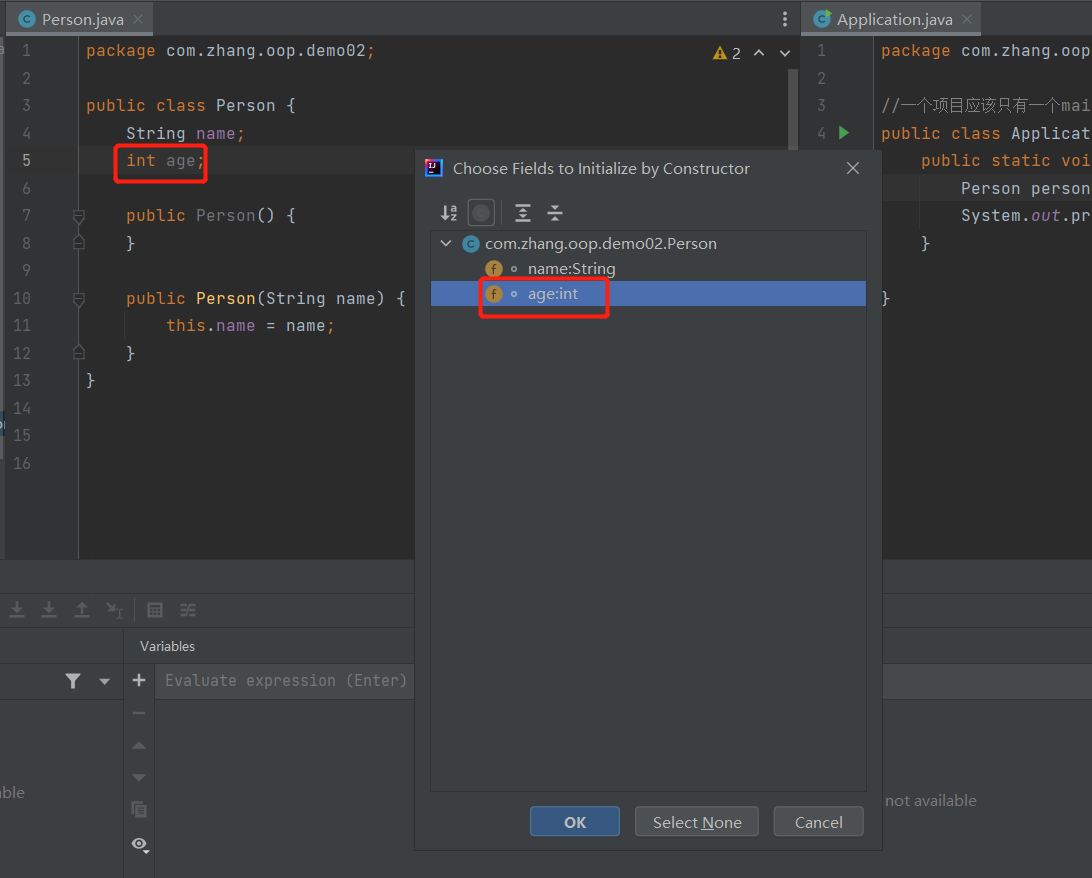The height and width of the screenshot is (878, 1092).
Task: Click the warning indicator showing 2 problems
Action: tap(726, 53)
